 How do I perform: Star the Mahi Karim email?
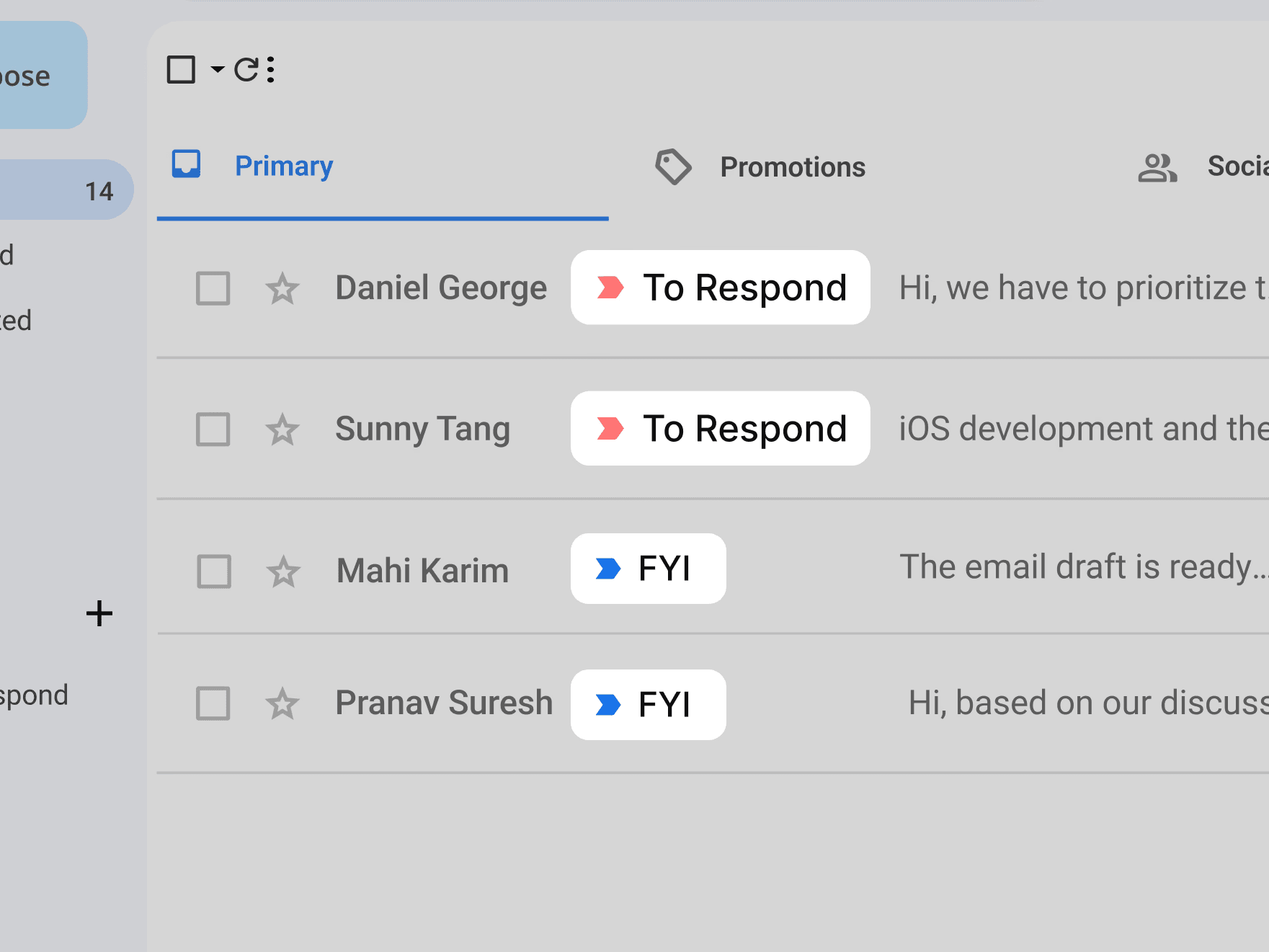[x=283, y=572]
